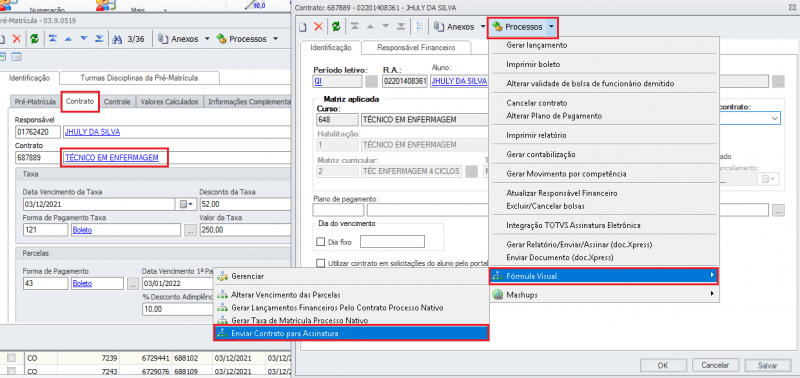Click the next record arrow in Contrato toolbar
This screenshot has width=800, height=378.
point(386,27)
